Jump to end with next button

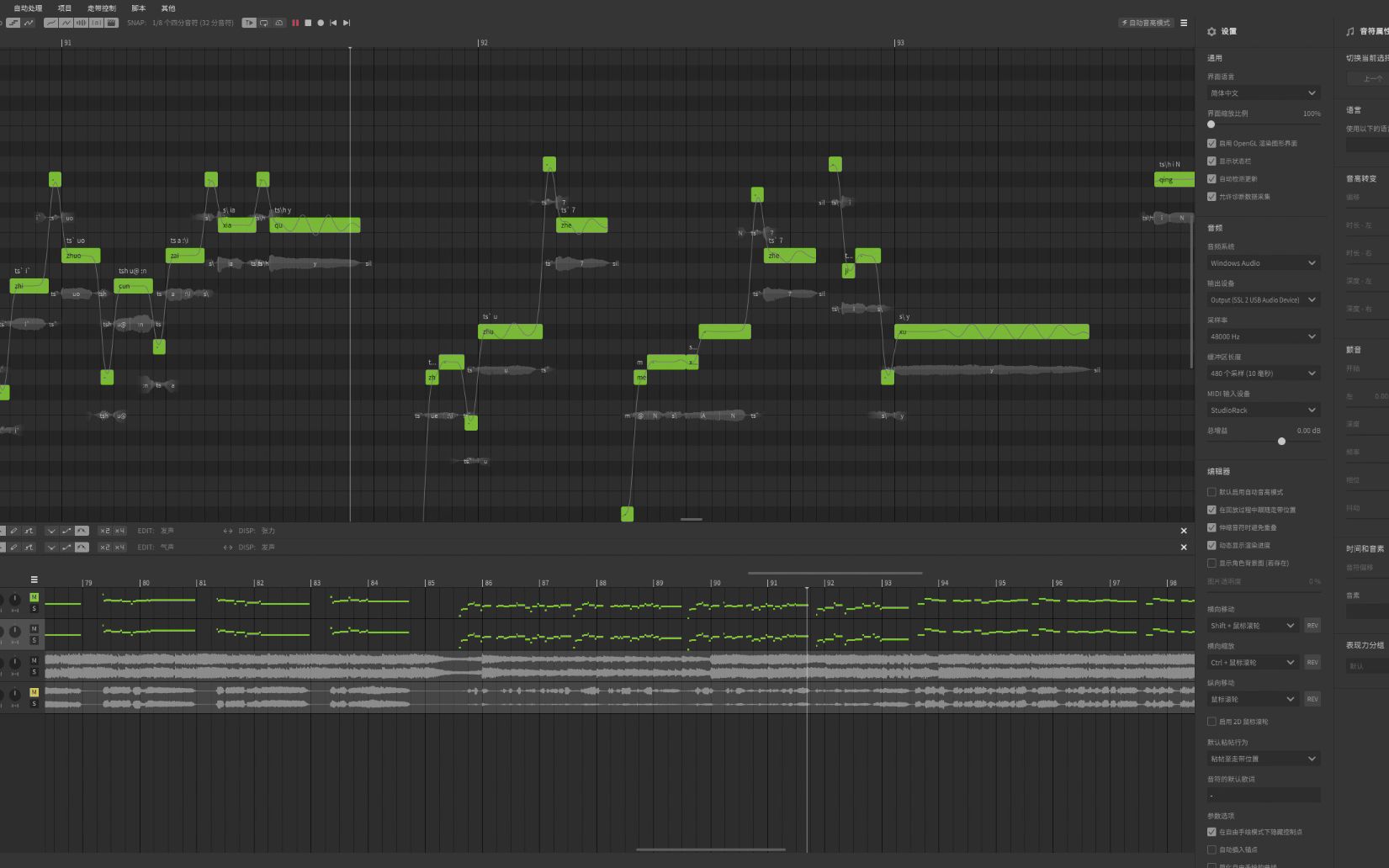pos(347,23)
